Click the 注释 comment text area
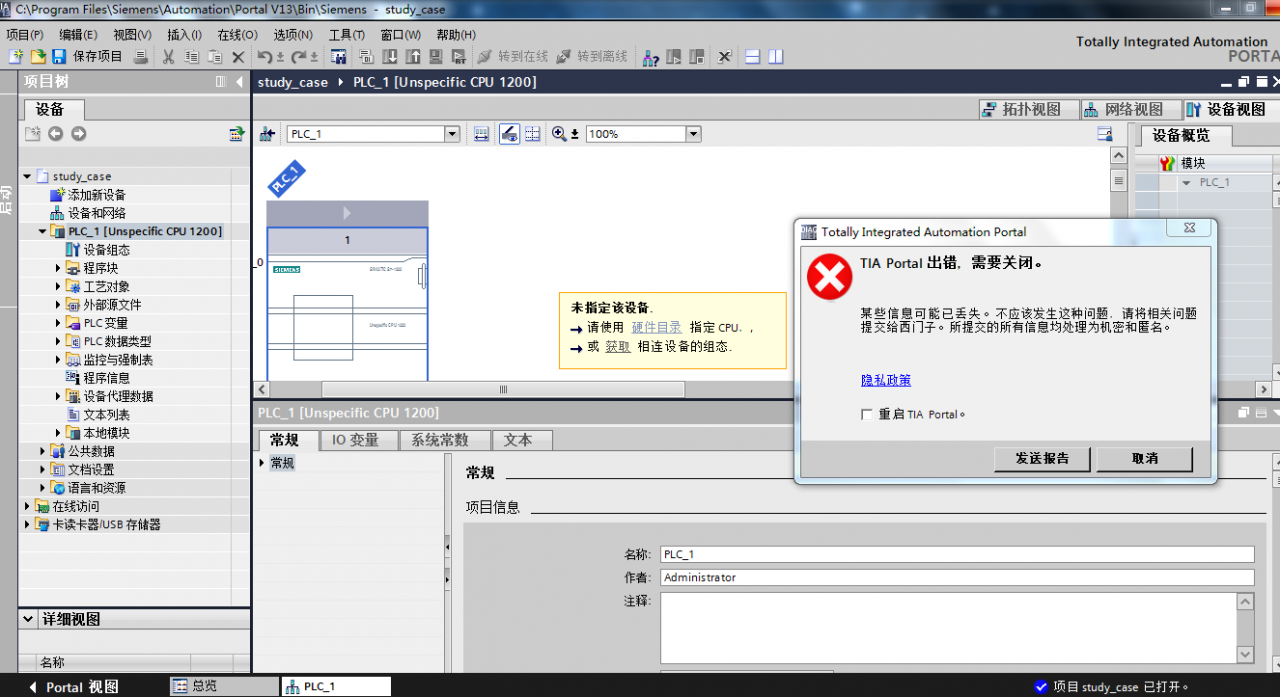 pos(948,628)
